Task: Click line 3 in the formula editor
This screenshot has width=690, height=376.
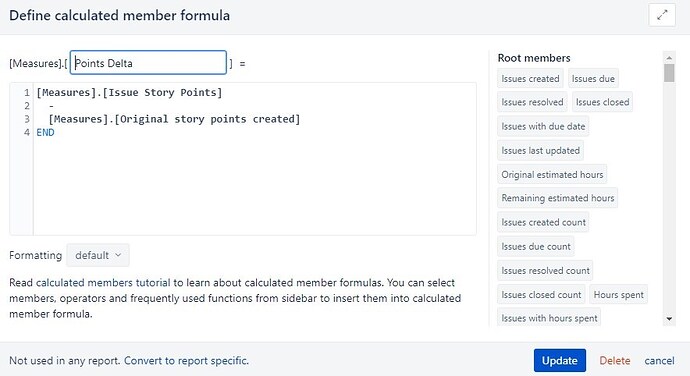Action: tap(174, 119)
